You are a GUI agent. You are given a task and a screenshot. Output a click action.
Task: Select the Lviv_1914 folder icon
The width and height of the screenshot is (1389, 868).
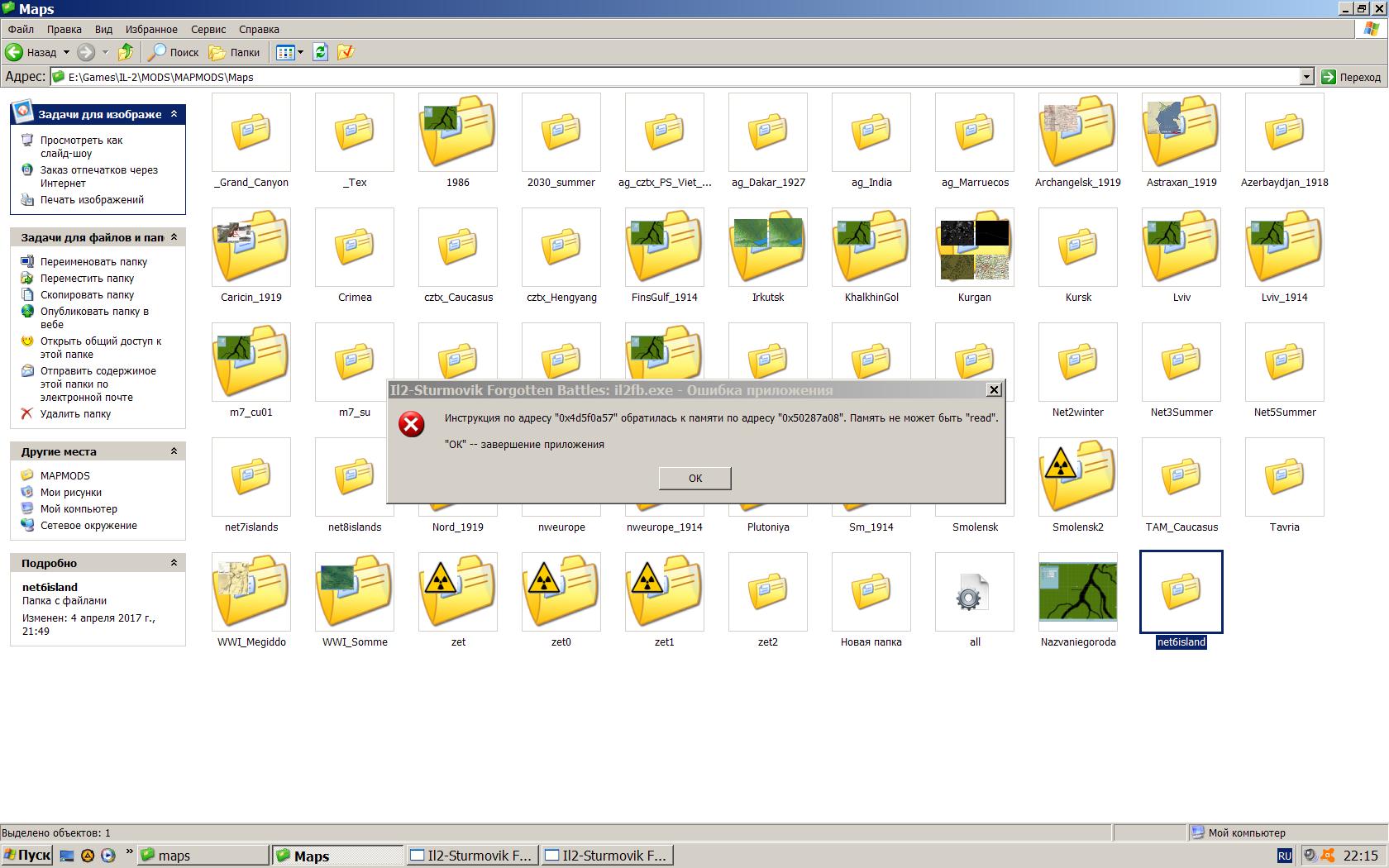coord(1285,247)
